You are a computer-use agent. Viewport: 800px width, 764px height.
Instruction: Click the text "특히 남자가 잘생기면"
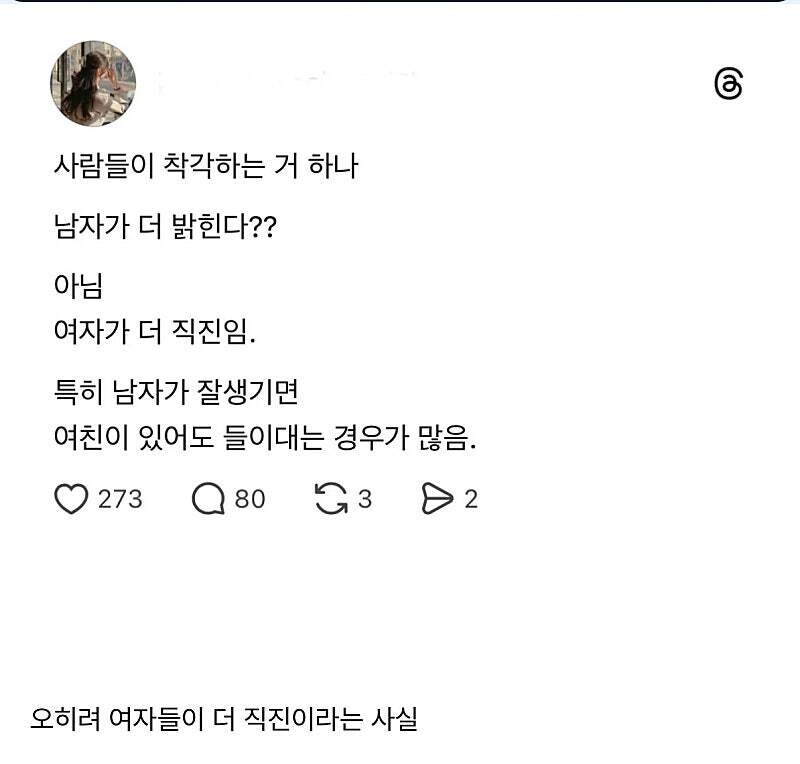(x=176, y=392)
